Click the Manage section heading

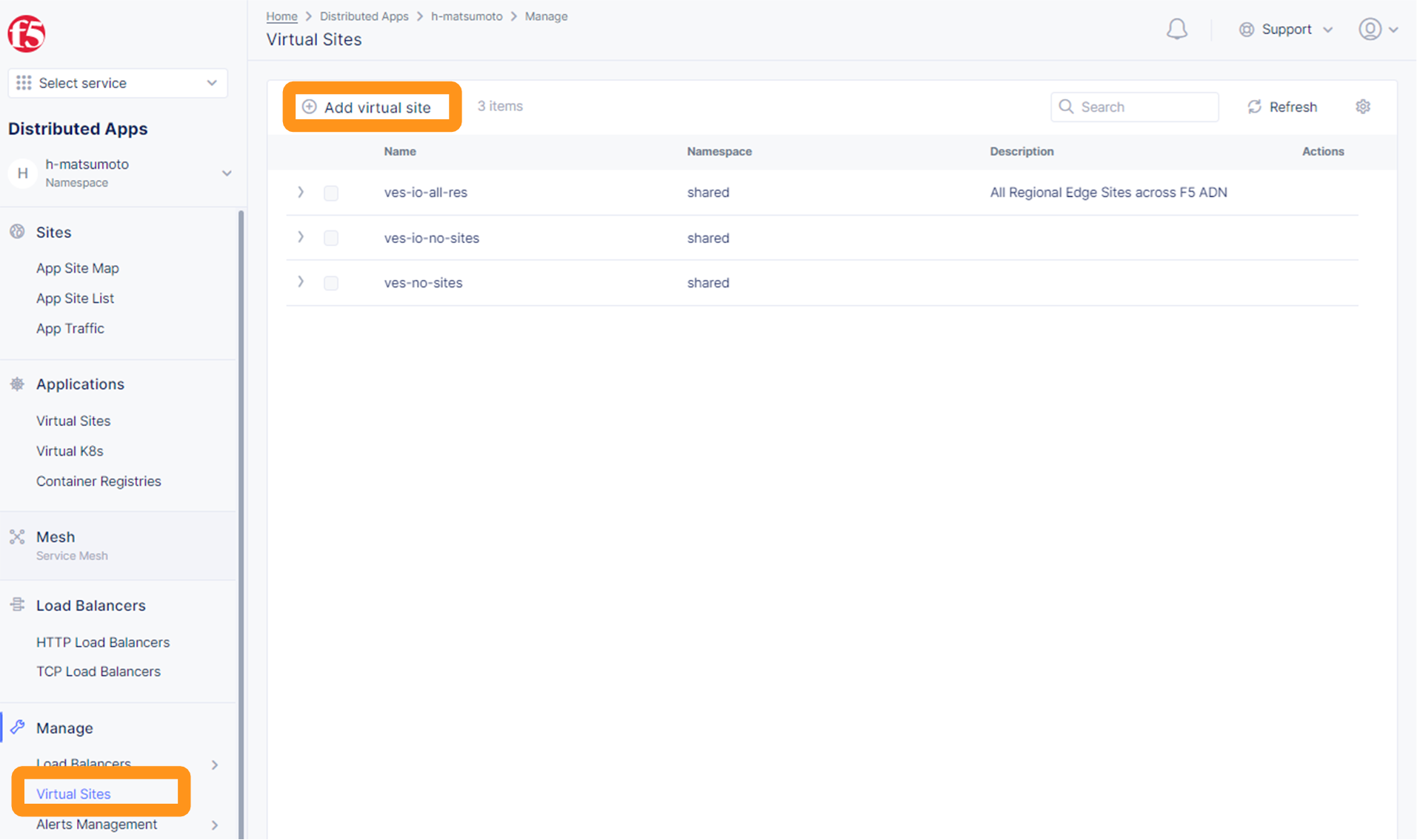pyautogui.click(x=64, y=728)
